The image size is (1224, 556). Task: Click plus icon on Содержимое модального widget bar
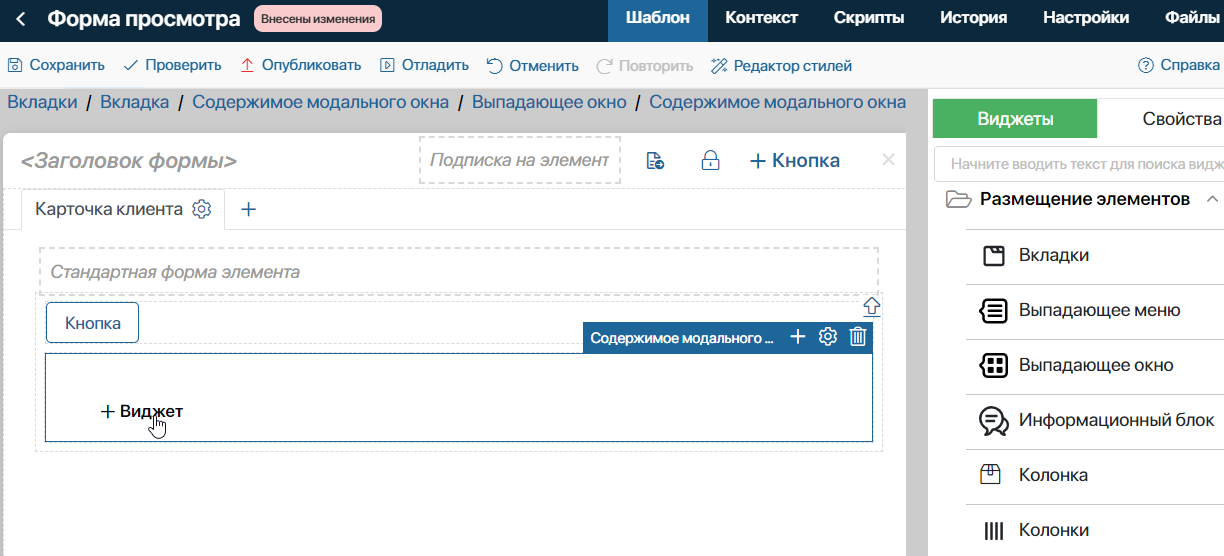click(798, 337)
